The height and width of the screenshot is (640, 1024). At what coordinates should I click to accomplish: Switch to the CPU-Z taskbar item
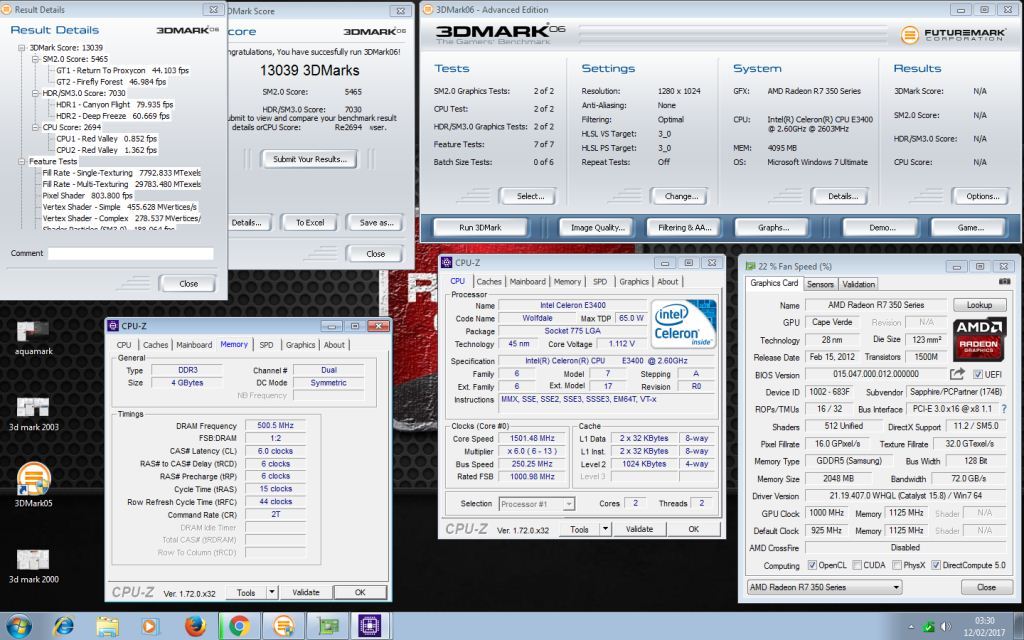tap(370, 626)
